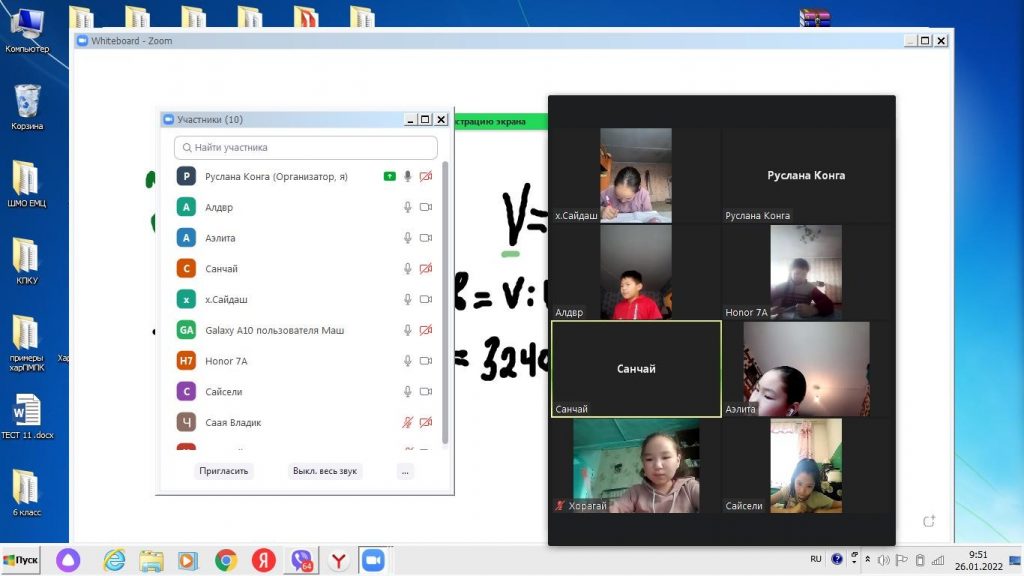
Task: Open Zoom from the taskbar
Action: click(x=373, y=560)
